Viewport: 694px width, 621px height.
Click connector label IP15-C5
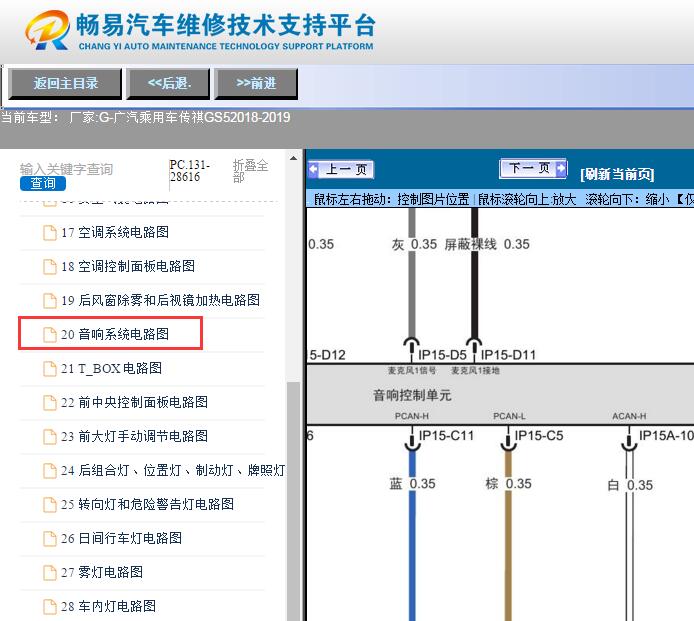pyautogui.click(x=539, y=436)
